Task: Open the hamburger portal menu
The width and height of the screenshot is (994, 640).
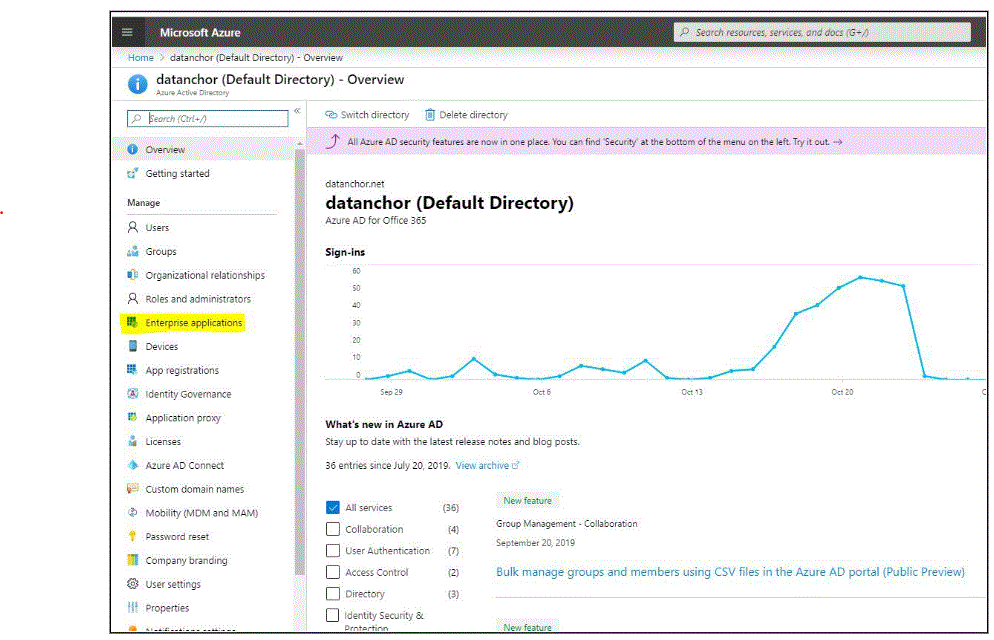Action: 127,32
